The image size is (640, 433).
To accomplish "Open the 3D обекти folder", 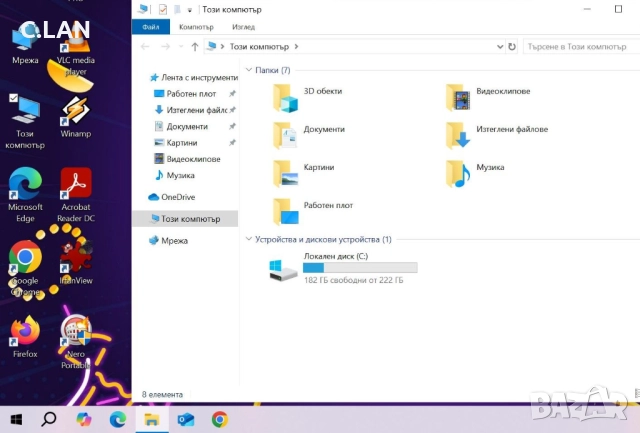I will tap(308, 98).
